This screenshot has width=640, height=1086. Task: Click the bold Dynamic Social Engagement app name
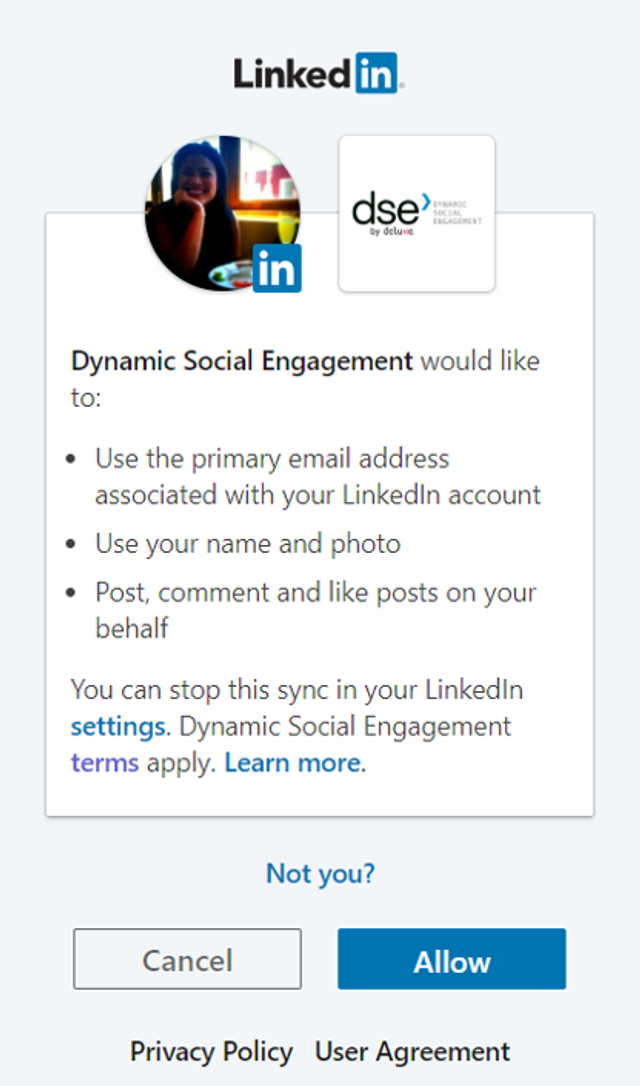242,362
